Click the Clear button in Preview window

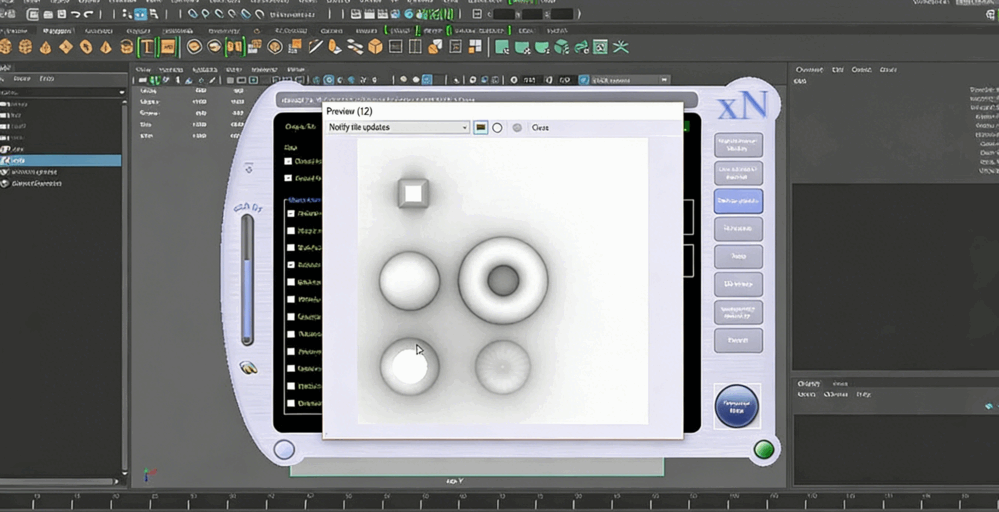[540, 128]
